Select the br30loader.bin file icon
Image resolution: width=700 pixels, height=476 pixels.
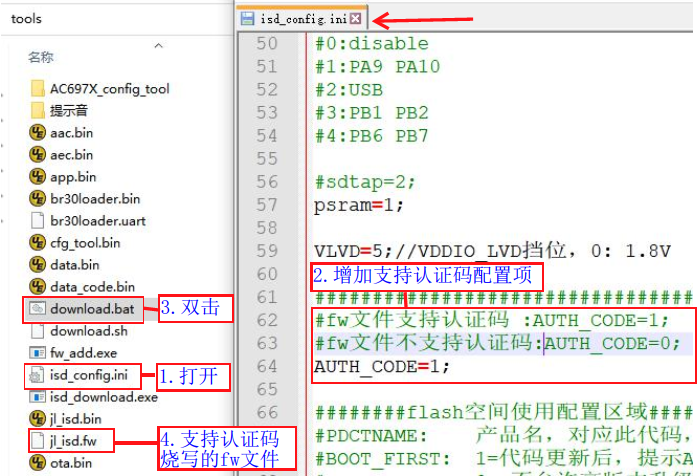[38, 198]
